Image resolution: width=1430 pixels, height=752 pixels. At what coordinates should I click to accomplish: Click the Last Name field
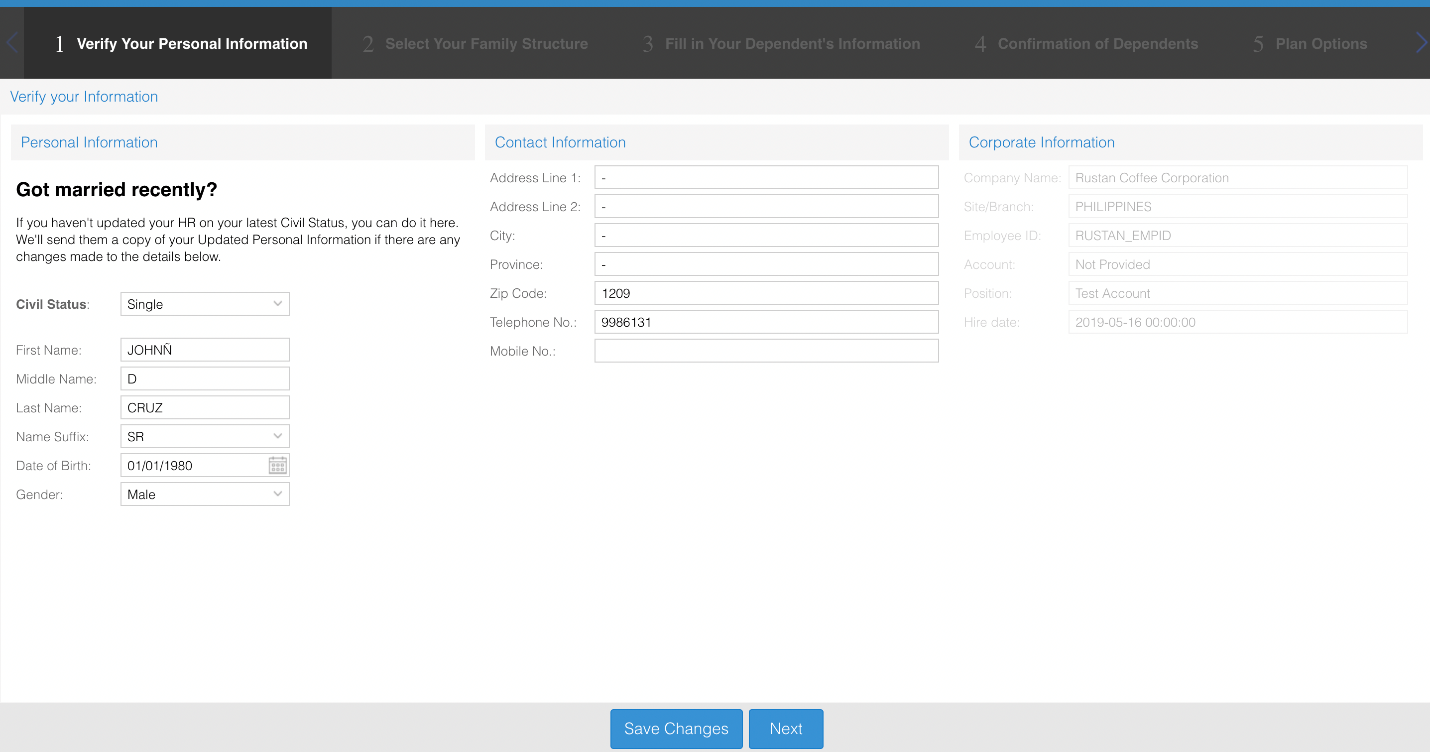coord(205,408)
